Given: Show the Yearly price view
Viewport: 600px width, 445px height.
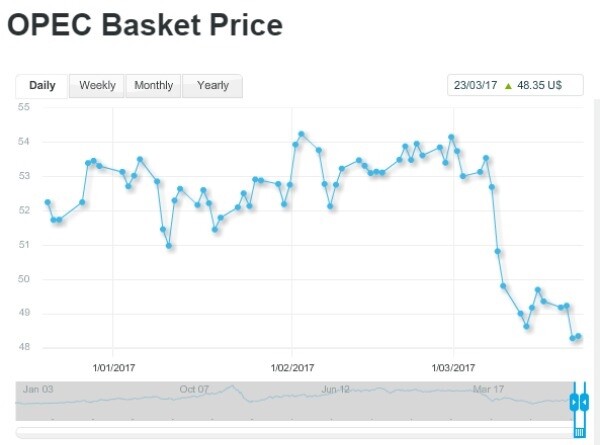Looking at the screenshot, I should pos(212,86).
